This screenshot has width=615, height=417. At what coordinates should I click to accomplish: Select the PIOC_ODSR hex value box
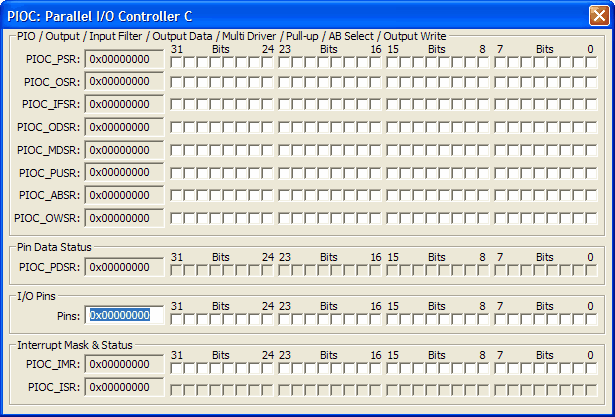(x=124, y=127)
